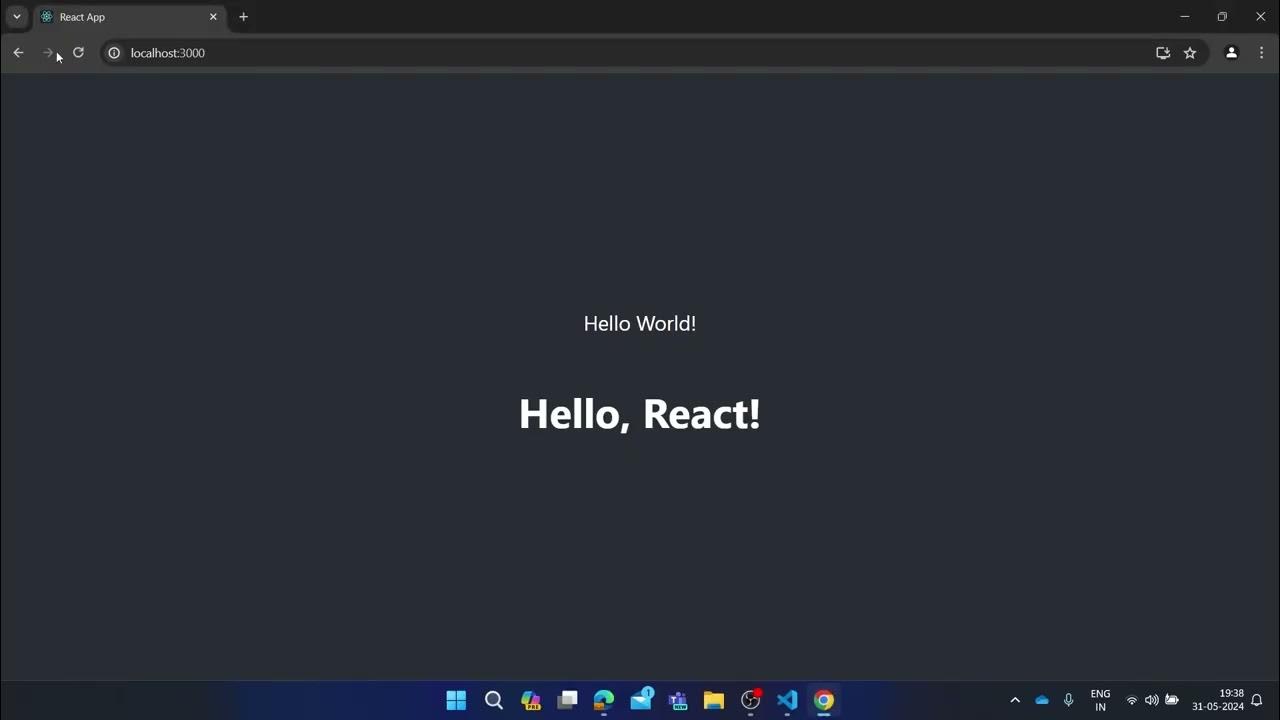
Task: Reload the localhost:3000 page
Action: pyautogui.click(x=78, y=53)
